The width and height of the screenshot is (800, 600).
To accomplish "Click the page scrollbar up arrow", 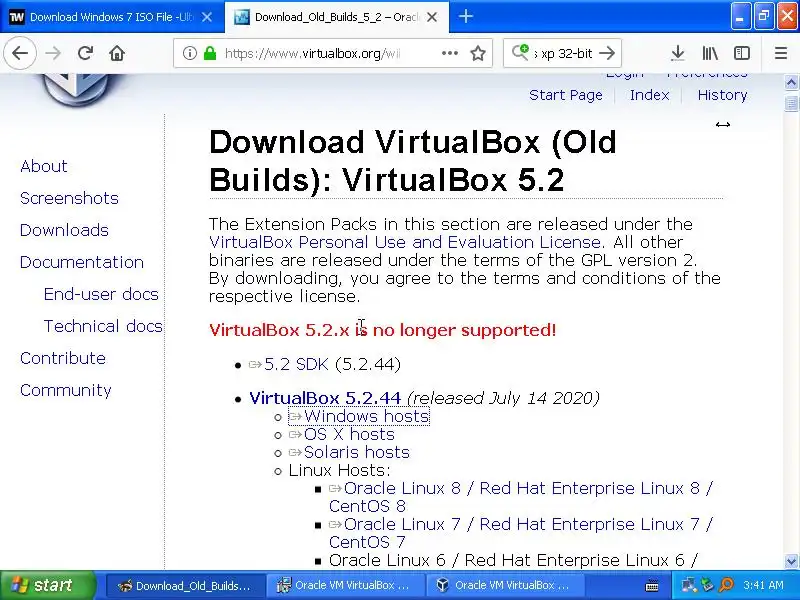I will (x=791, y=82).
